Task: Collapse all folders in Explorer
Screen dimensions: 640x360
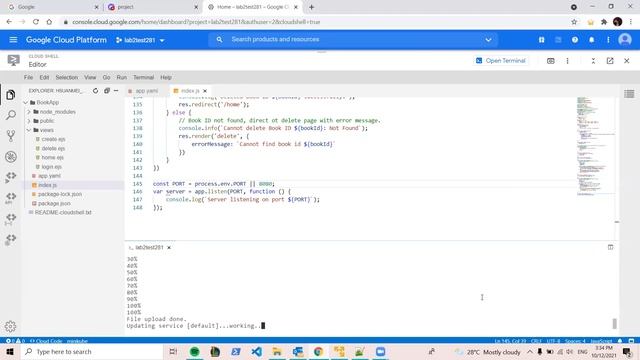Action: coord(107,91)
